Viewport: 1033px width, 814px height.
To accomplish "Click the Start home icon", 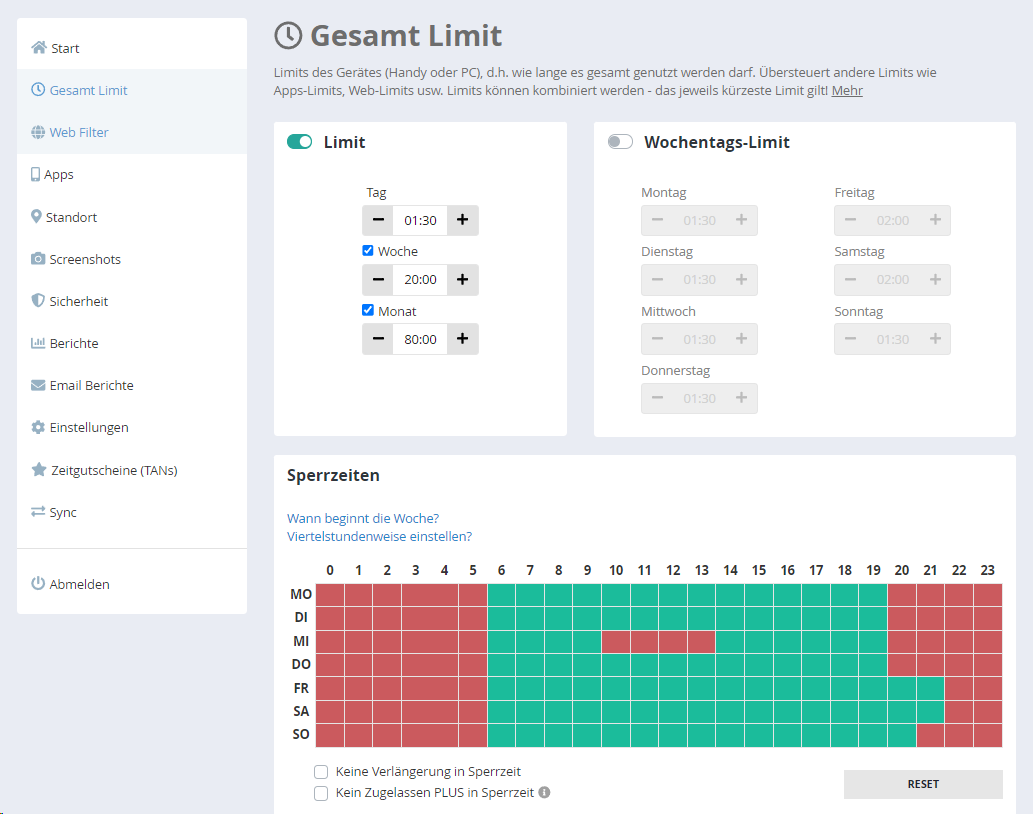I will tap(39, 47).
